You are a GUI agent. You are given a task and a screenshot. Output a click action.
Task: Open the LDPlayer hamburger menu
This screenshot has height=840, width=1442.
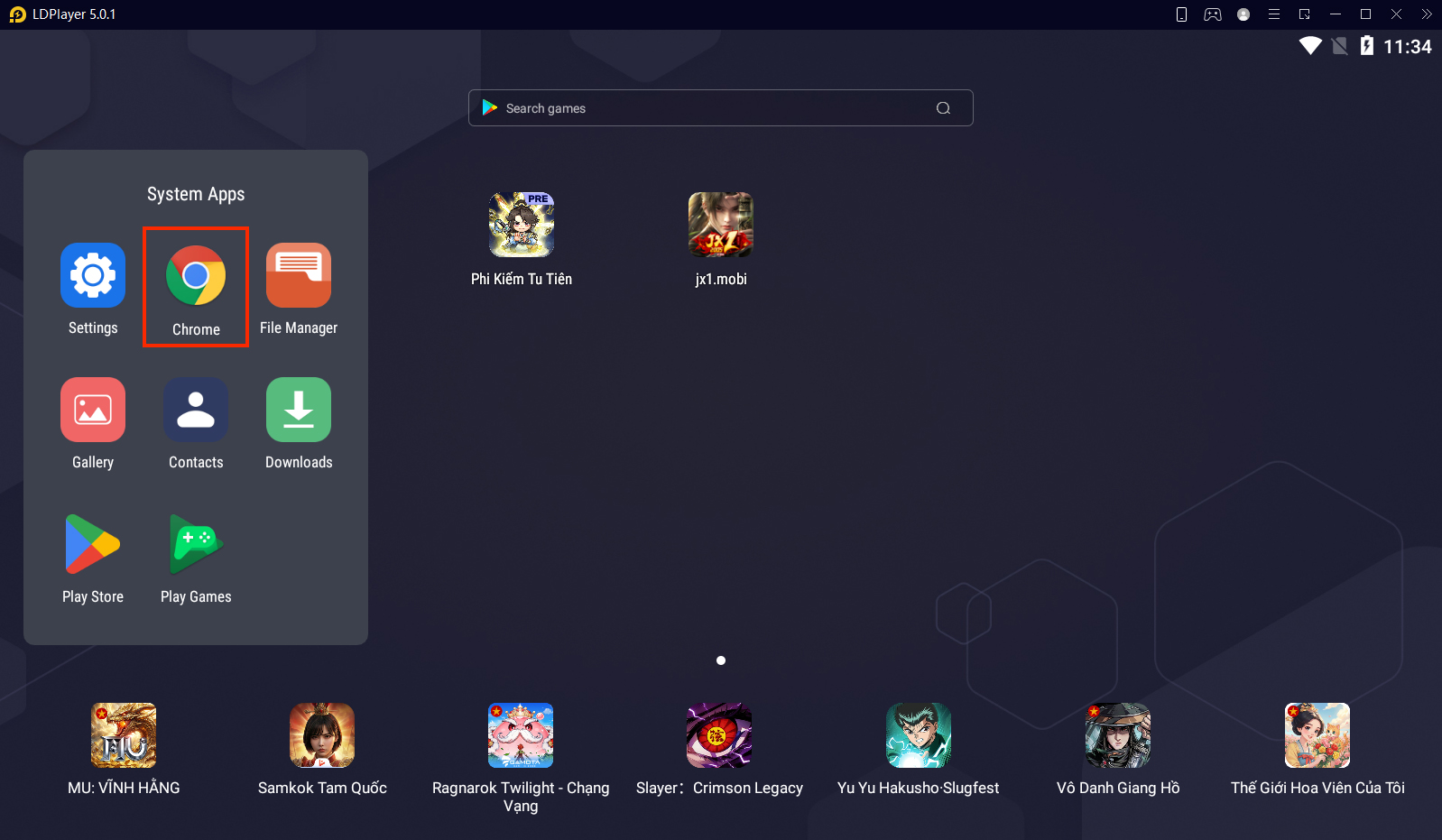click(1274, 14)
